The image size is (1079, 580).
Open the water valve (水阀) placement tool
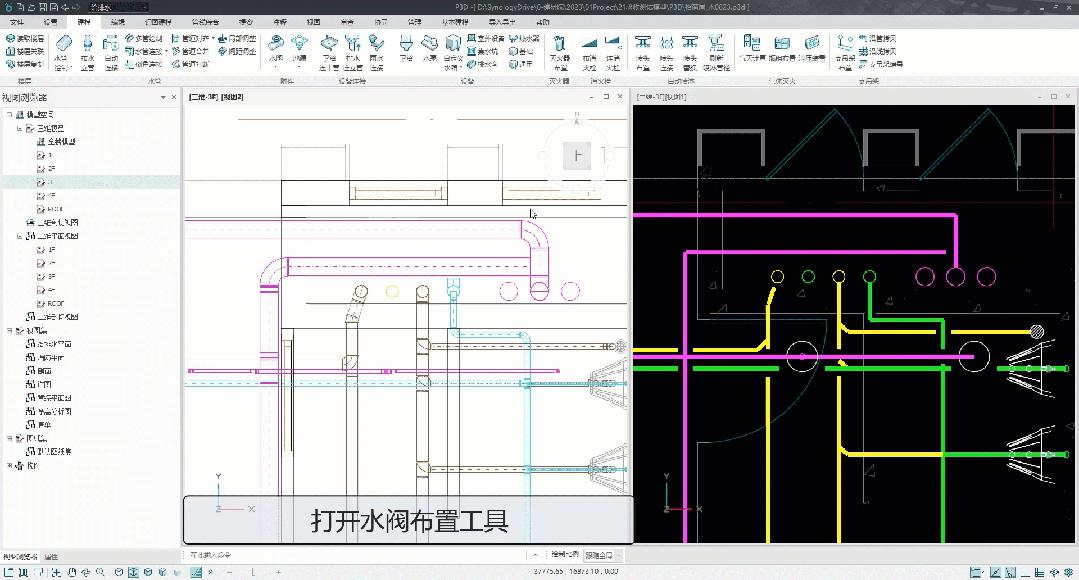276,50
